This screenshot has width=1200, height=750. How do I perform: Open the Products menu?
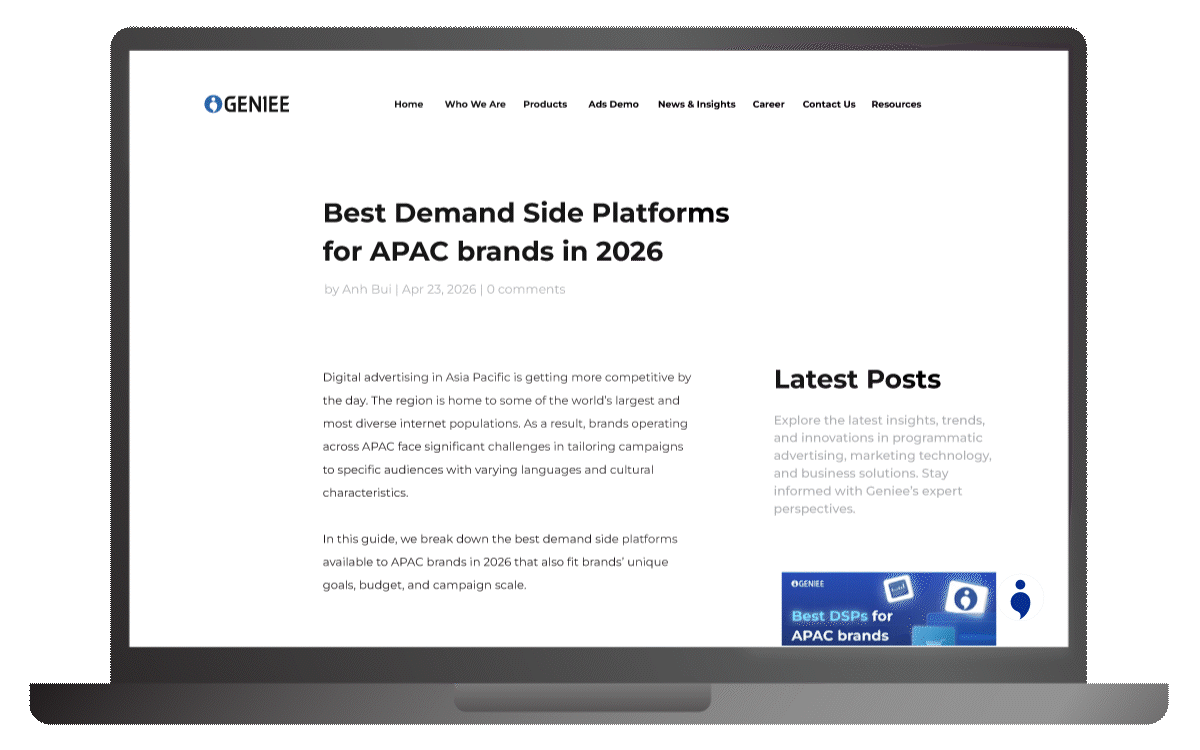[x=545, y=104]
